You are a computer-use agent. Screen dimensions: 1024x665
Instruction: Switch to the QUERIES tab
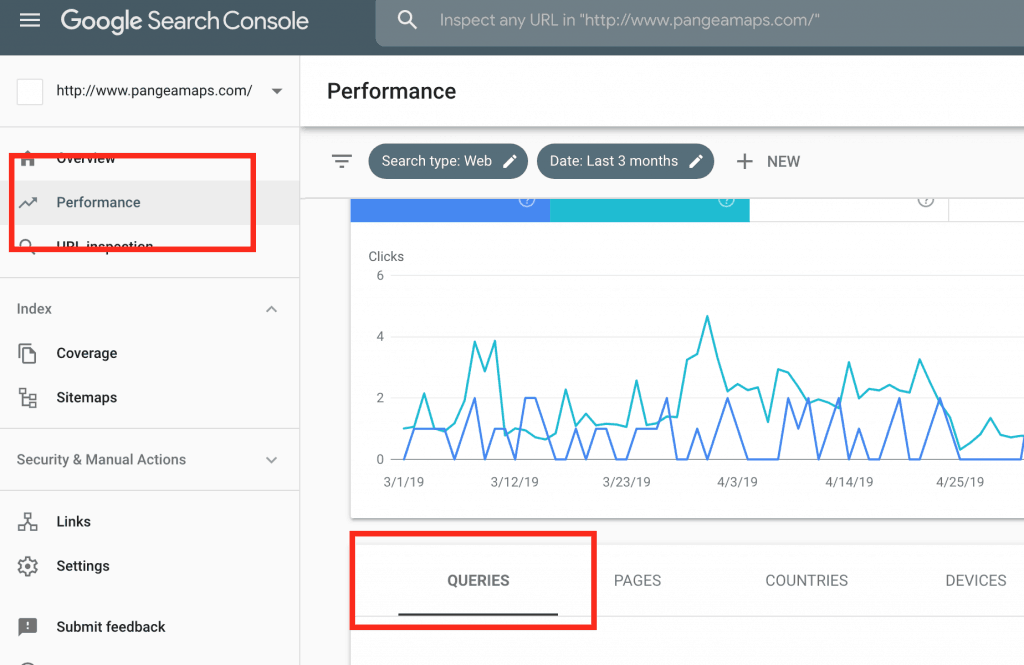click(478, 581)
